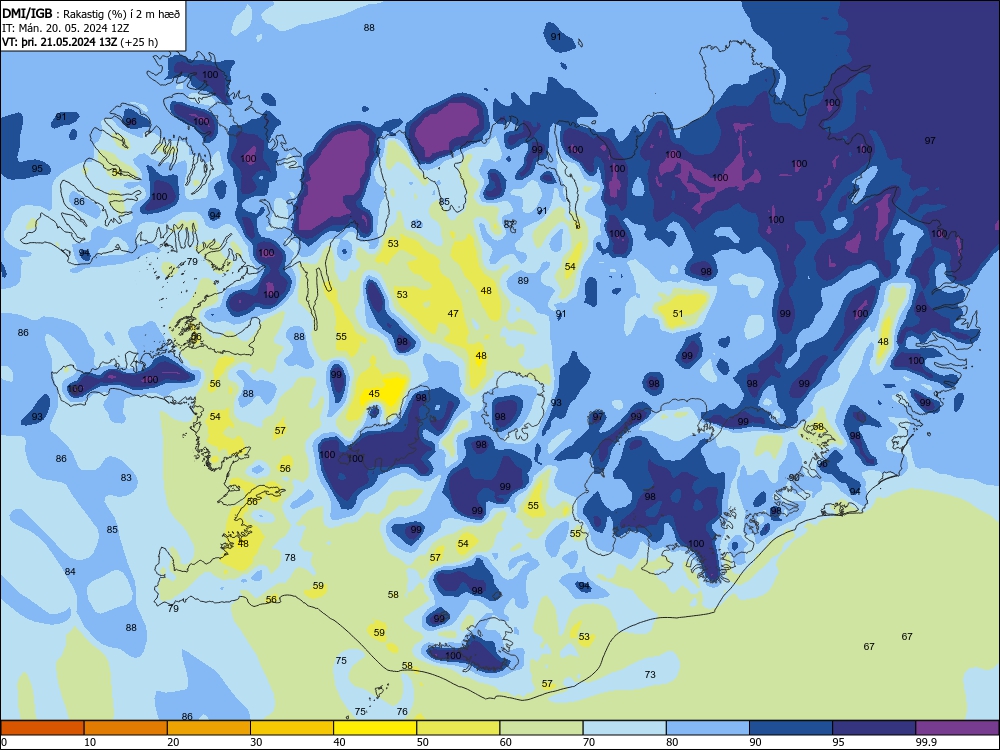
Task: Click the navy 95–99.9 legend swatch
Action: tap(874, 728)
